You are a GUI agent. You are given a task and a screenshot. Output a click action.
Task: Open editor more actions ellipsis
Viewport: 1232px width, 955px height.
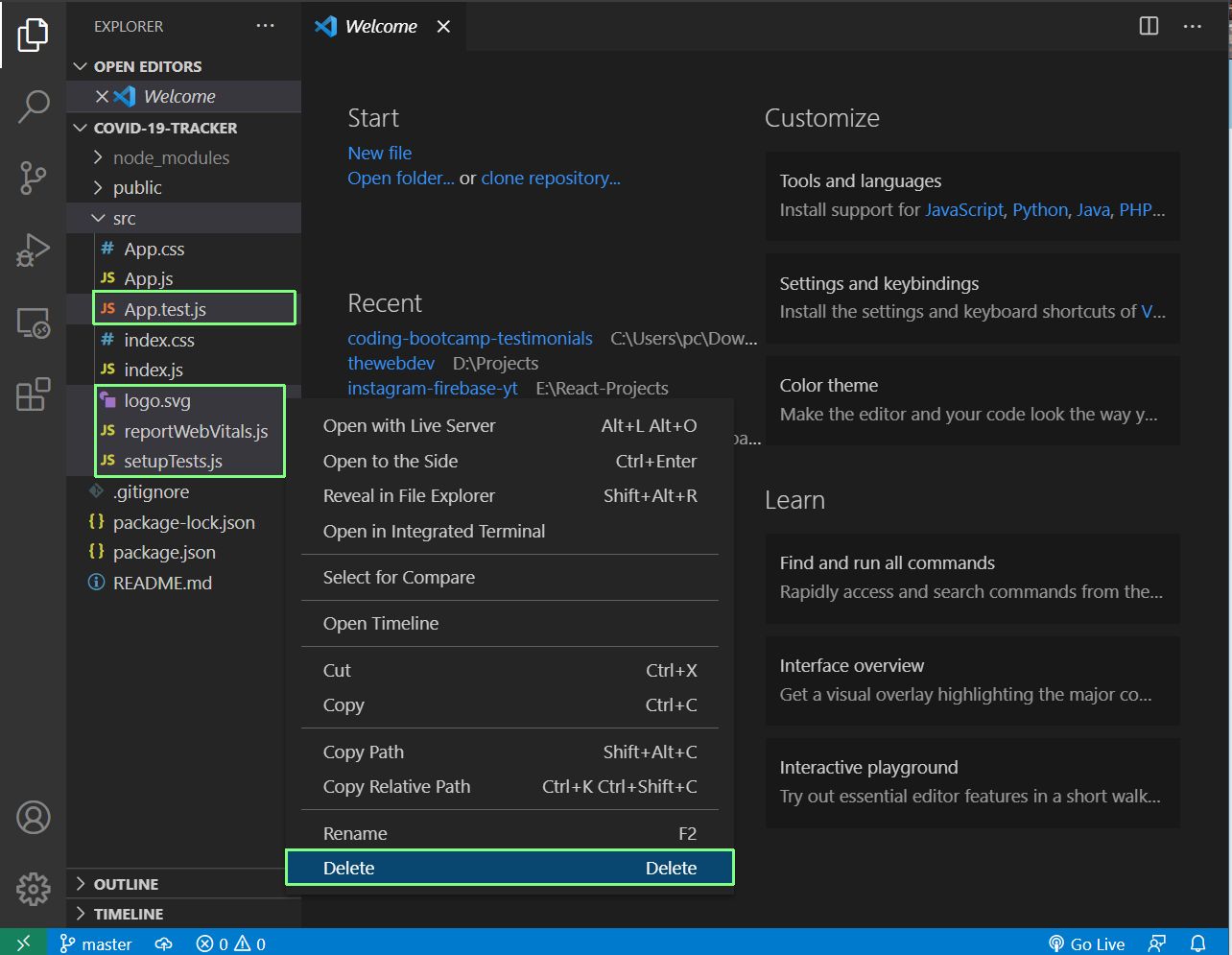click(1193, 26)
